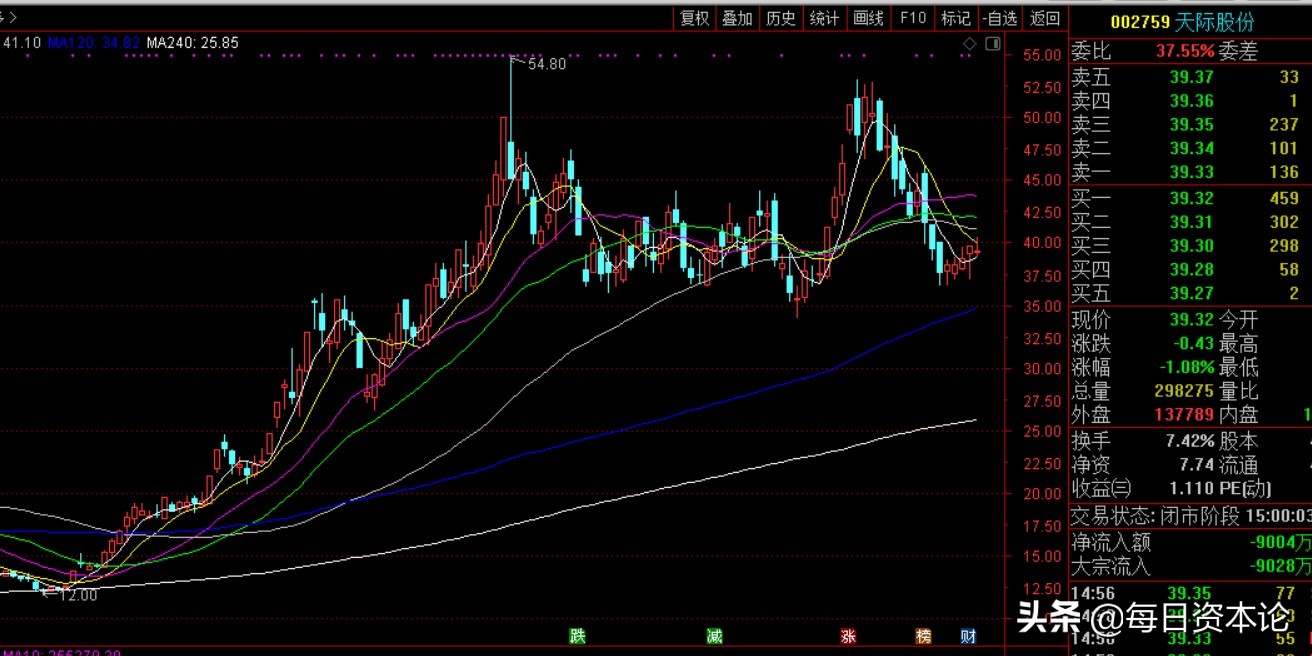Open the 叠加 overlay menu

[x=738, y=18]
